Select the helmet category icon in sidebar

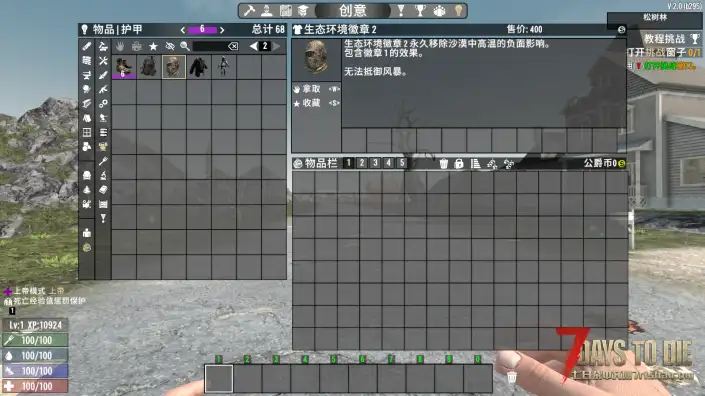[x=87, y=175]
